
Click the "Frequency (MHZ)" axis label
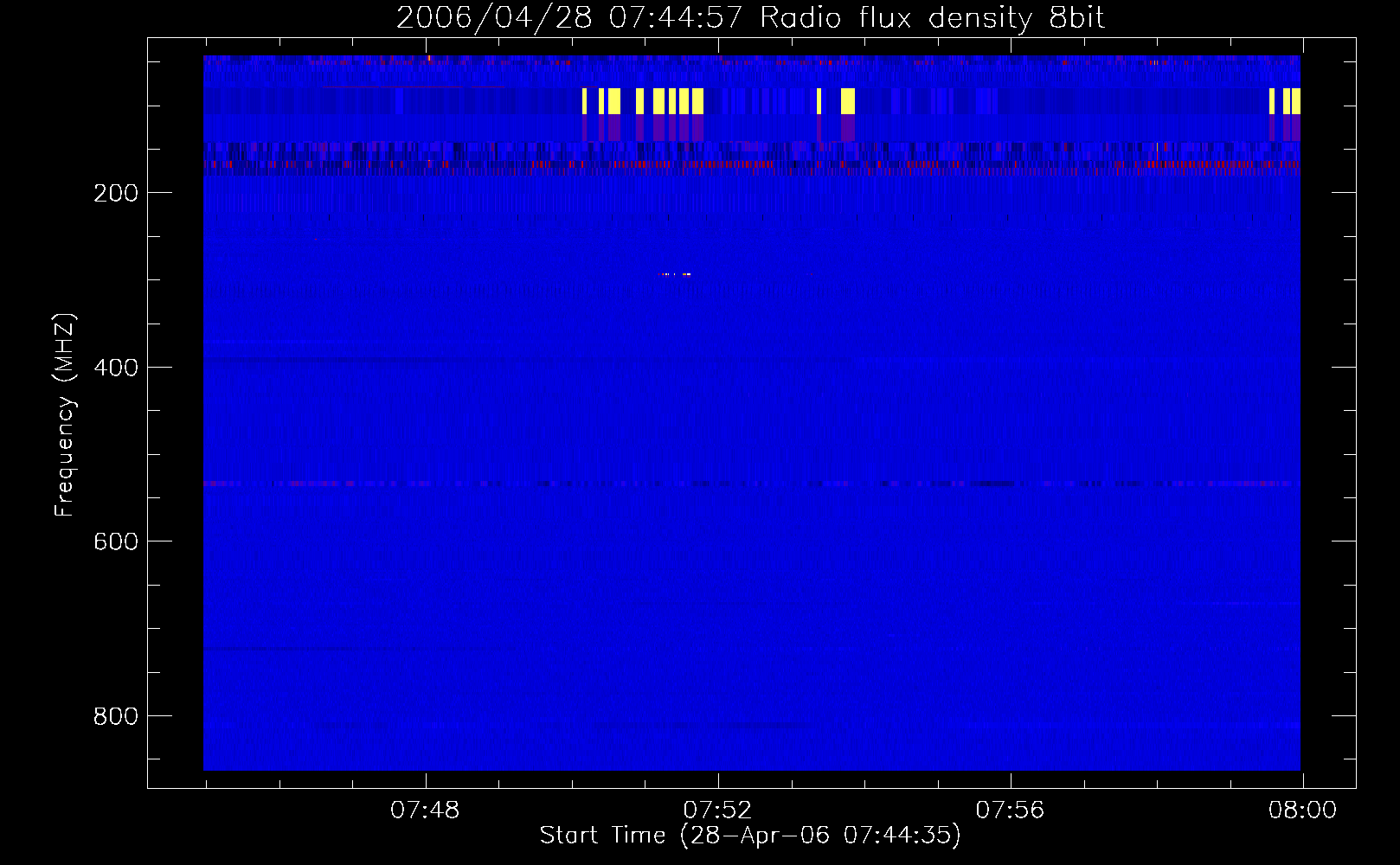point(65,415)
